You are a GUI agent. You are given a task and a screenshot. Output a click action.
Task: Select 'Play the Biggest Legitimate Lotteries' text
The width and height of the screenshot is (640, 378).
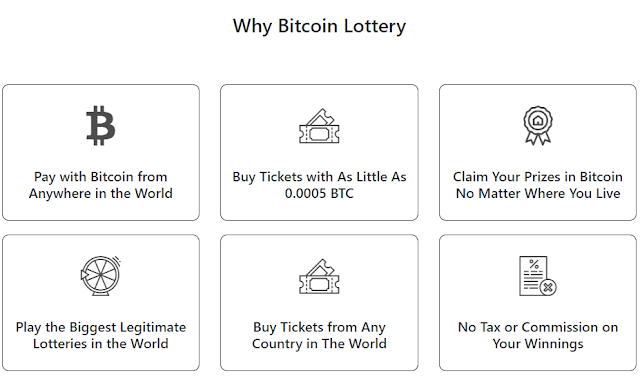point(100,335)
